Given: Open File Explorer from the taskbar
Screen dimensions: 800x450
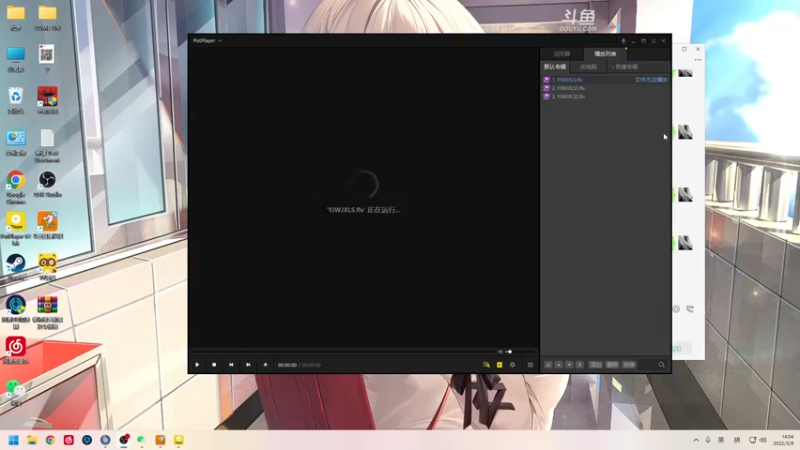Looking at the screenshot, I should coord(32,440).
